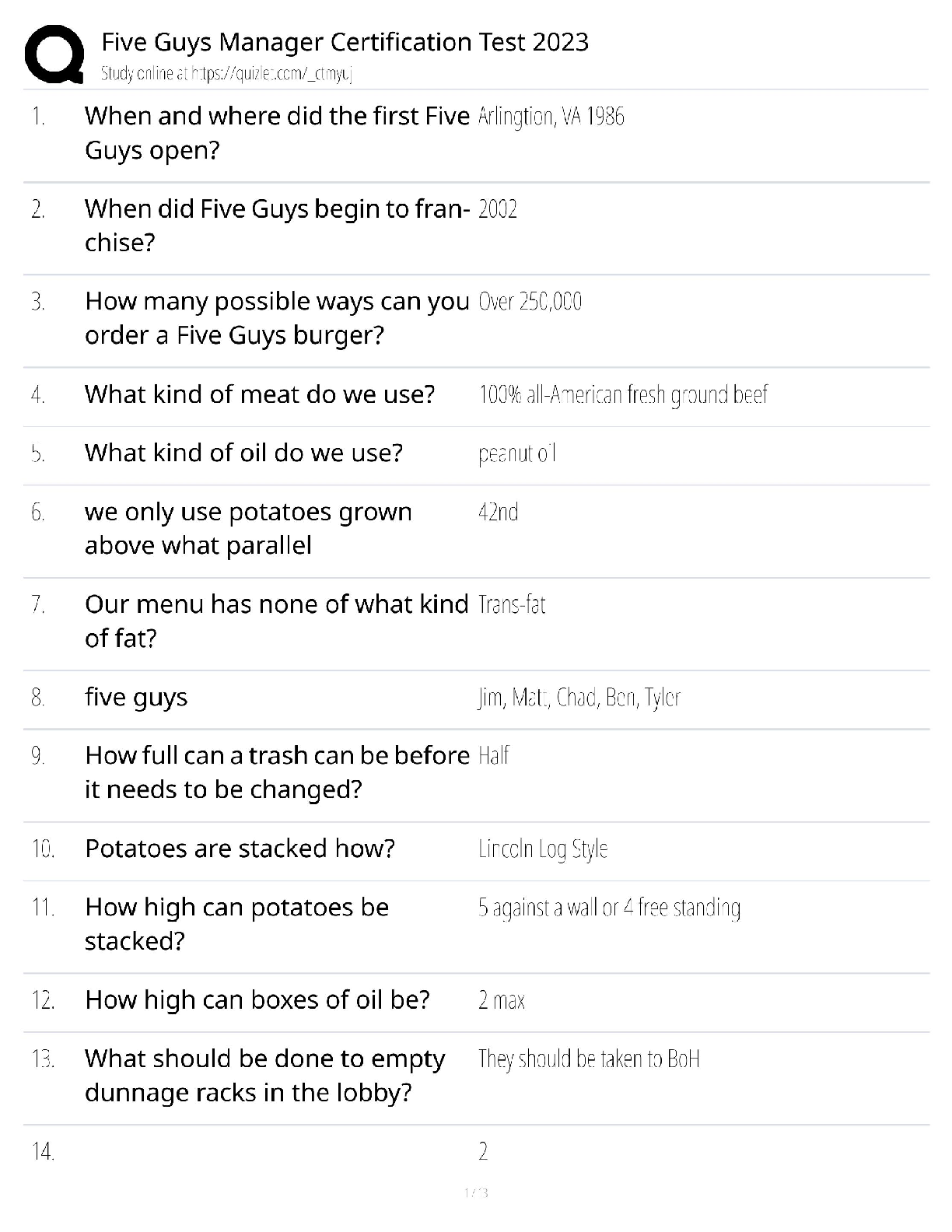Select question 'How high can boxes of oil be?'
The image size is (952, 1232).
[x=257, y=1000]
